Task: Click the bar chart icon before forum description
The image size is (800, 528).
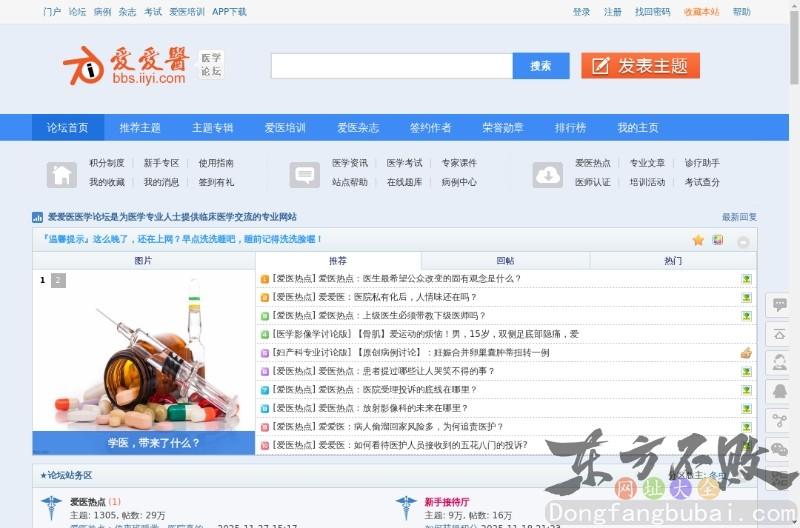Action: tap(37, 217)
